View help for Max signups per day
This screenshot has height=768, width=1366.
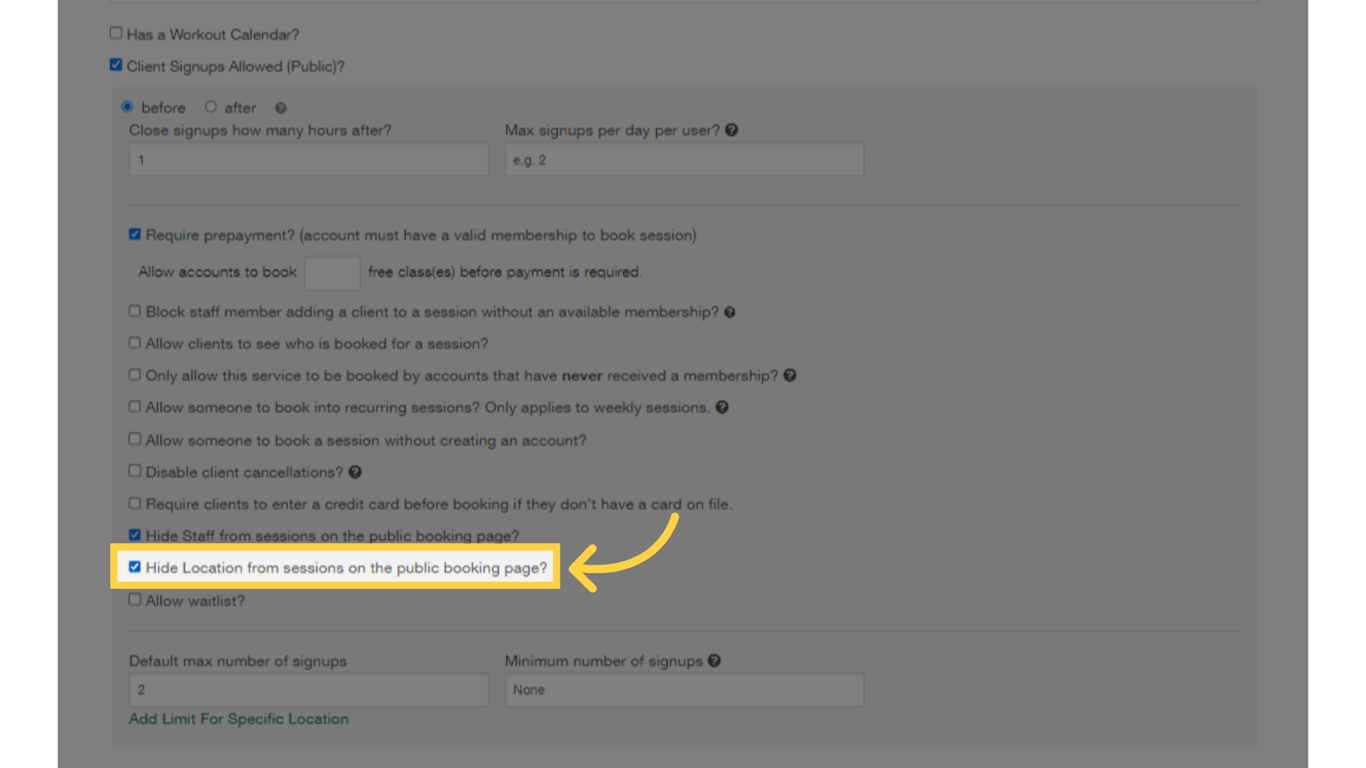click(x=732, y=130)
